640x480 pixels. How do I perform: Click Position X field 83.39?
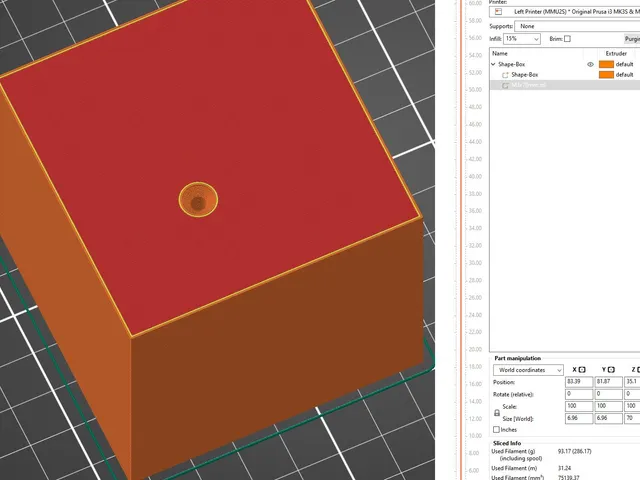click(x=579, y=382)
